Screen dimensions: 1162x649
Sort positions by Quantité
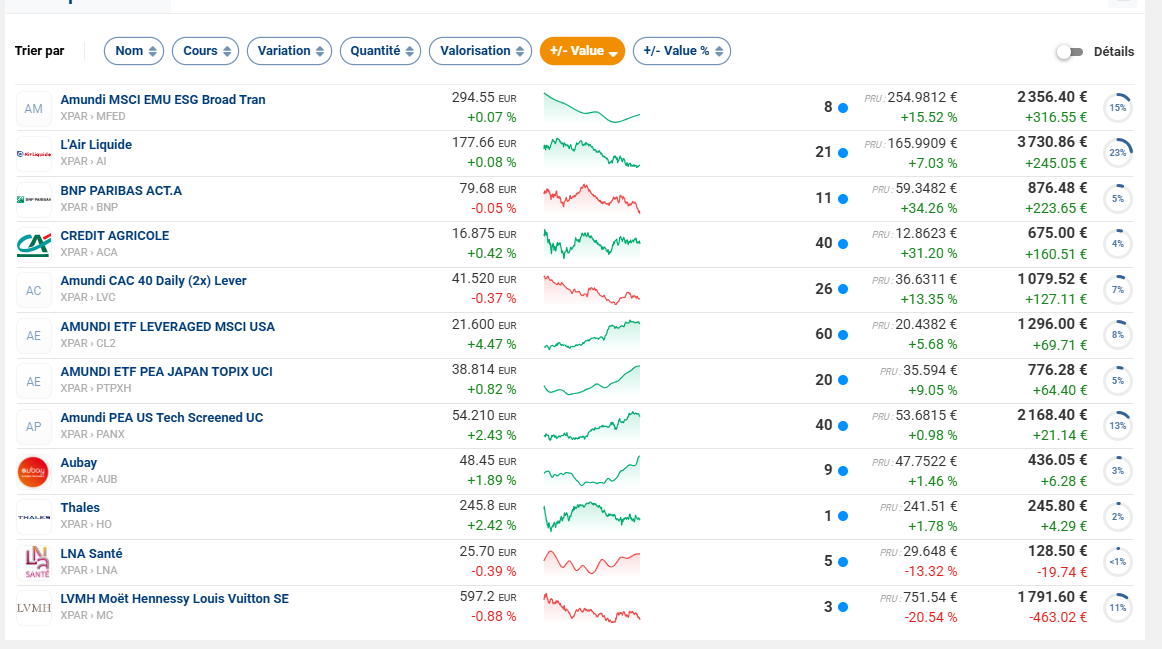(x=380, y=51)
